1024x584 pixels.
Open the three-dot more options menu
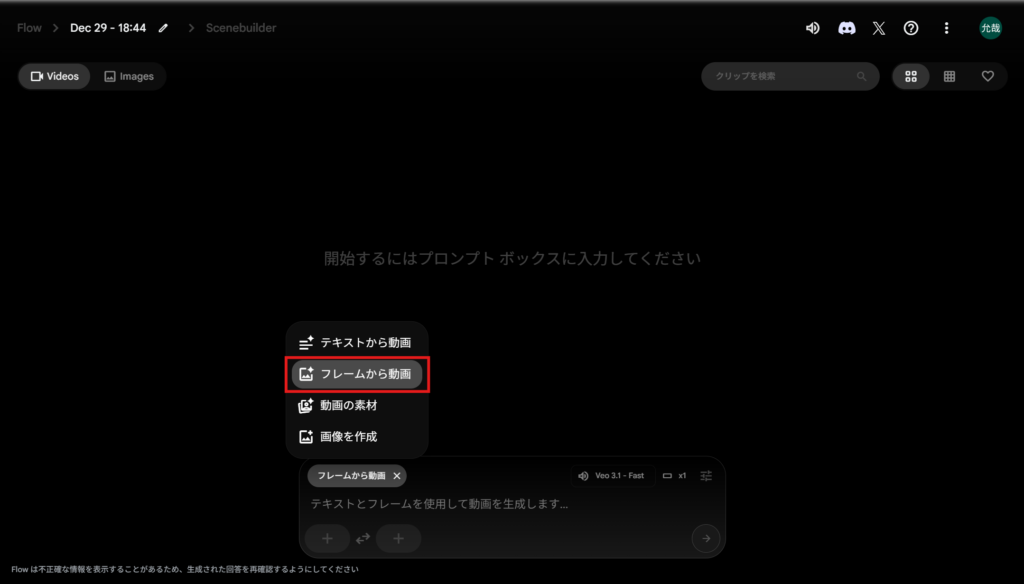[x=946, y=28]
